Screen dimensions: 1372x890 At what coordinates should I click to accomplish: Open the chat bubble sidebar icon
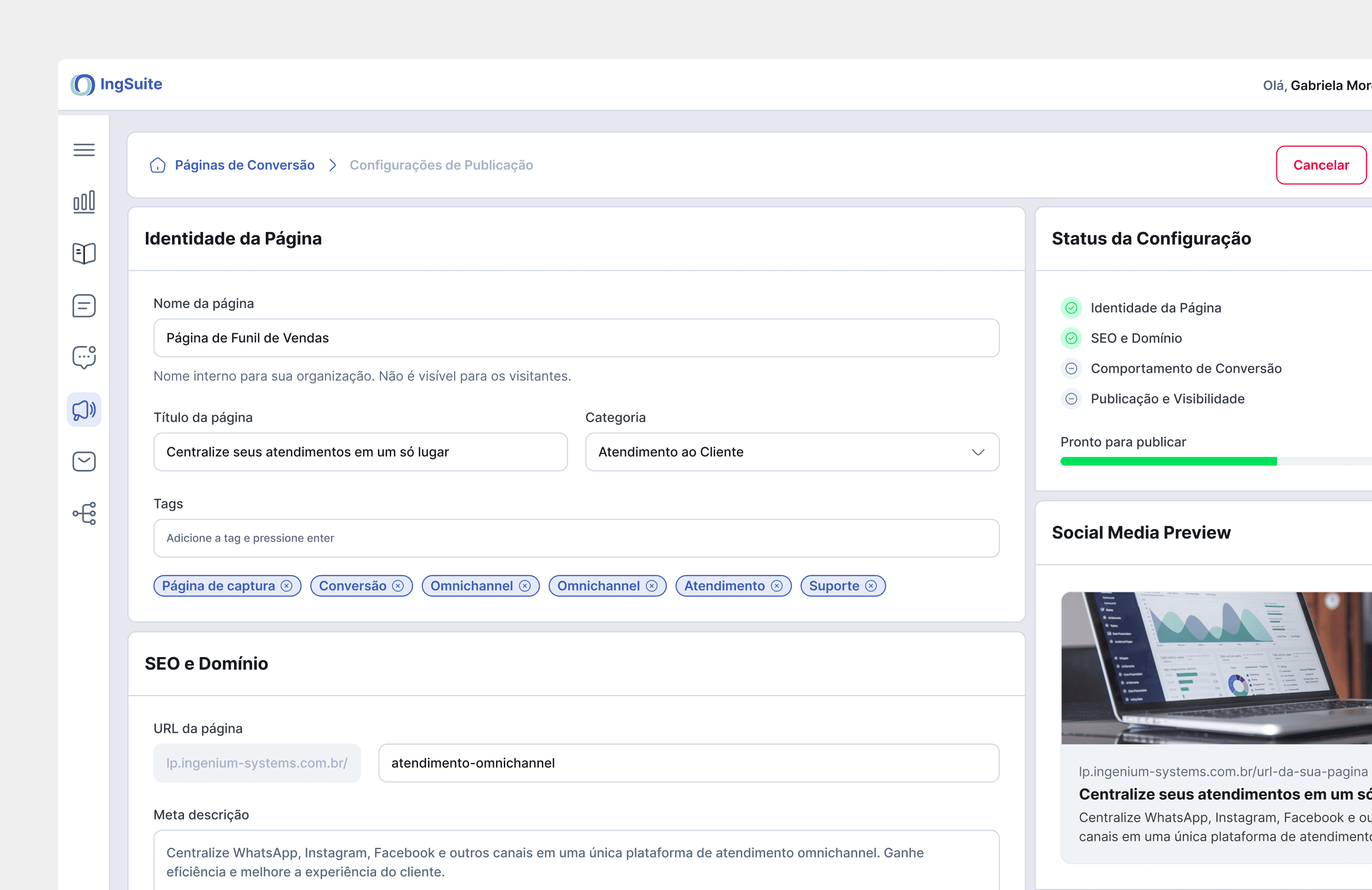tap(84, 357)
